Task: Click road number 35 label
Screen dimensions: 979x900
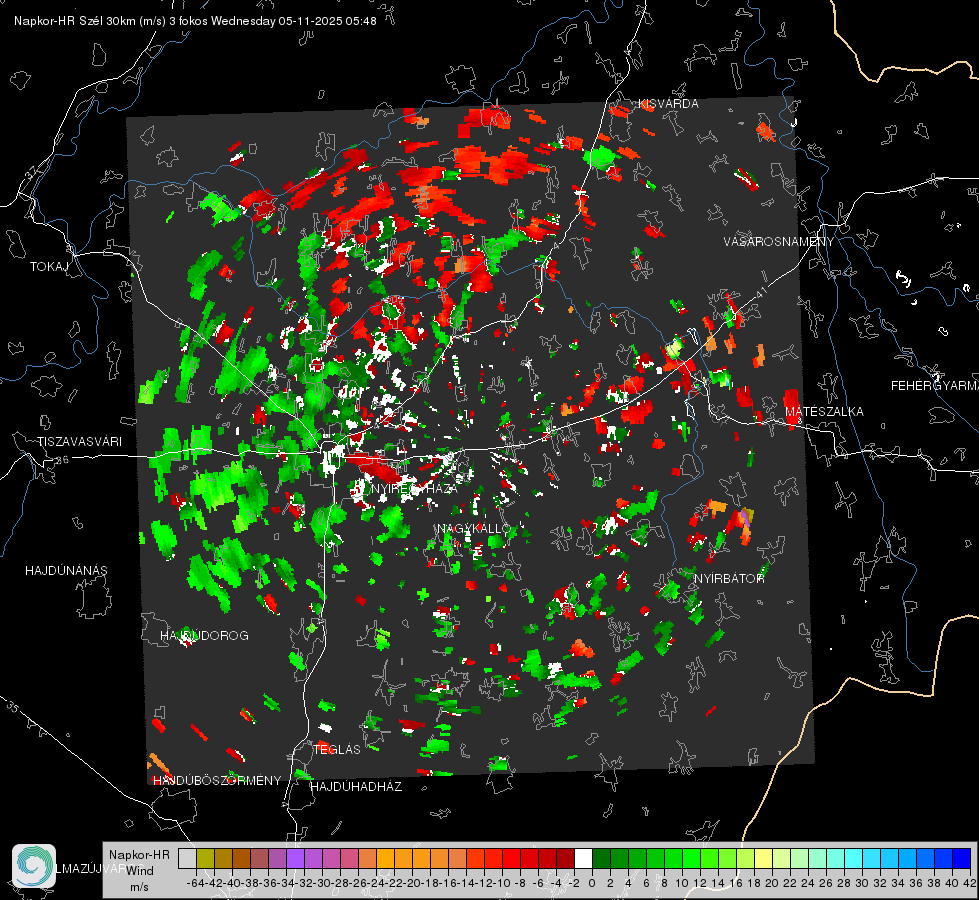Action: coord(13,706)
